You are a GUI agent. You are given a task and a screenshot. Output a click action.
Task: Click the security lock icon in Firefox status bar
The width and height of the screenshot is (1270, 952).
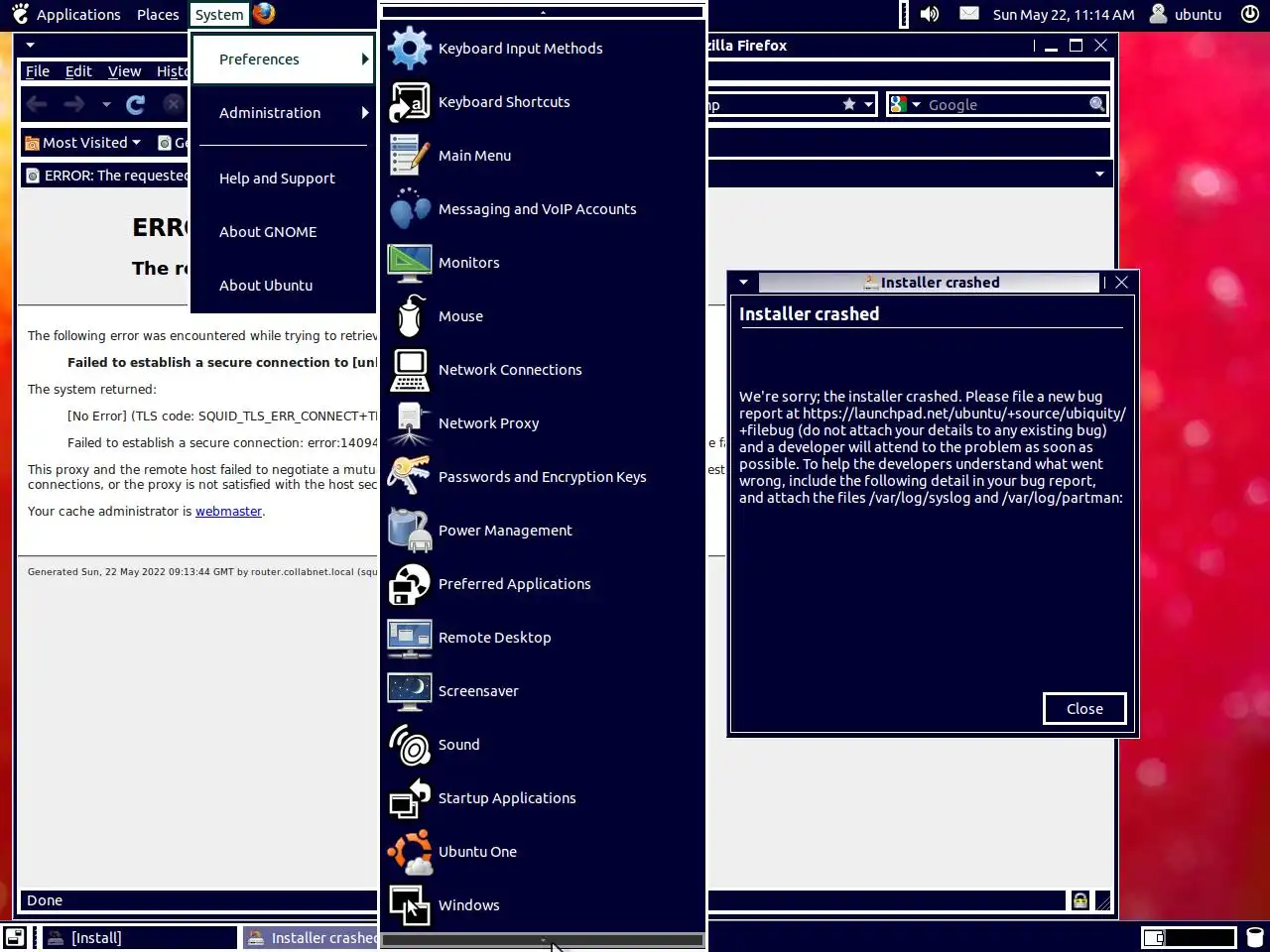[x=1079, y=900]
